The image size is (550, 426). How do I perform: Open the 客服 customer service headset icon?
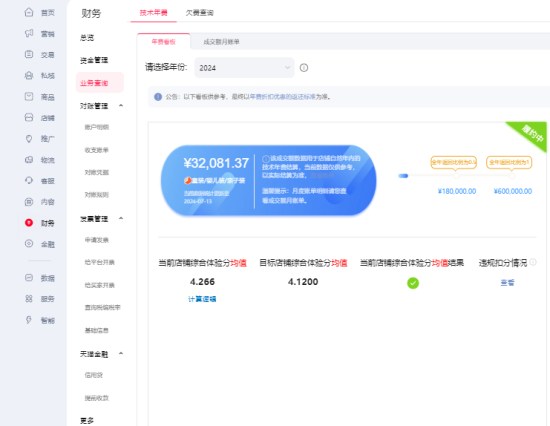click(29, 180)
